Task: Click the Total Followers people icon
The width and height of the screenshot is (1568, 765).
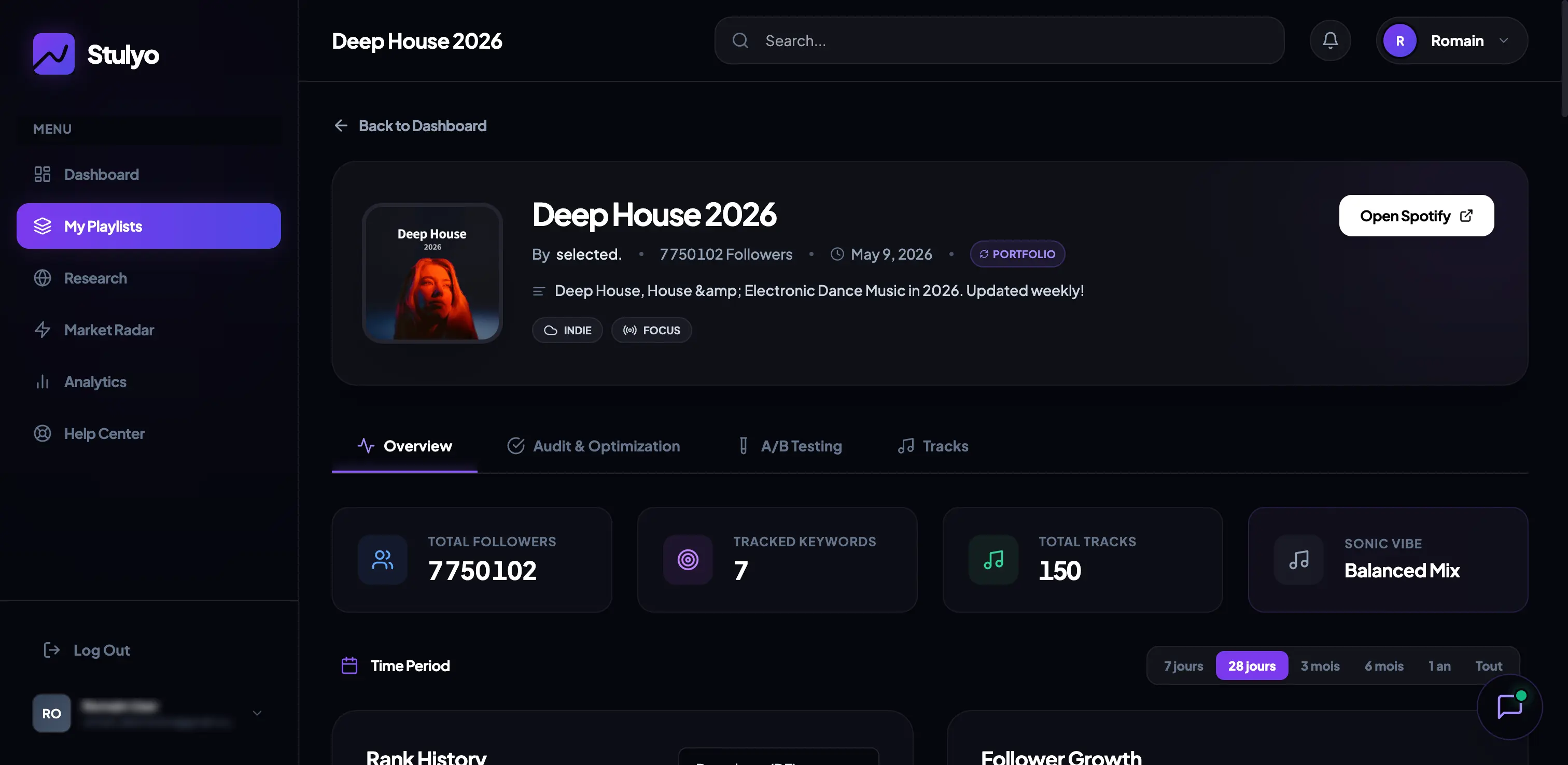Action: point(382,559)
